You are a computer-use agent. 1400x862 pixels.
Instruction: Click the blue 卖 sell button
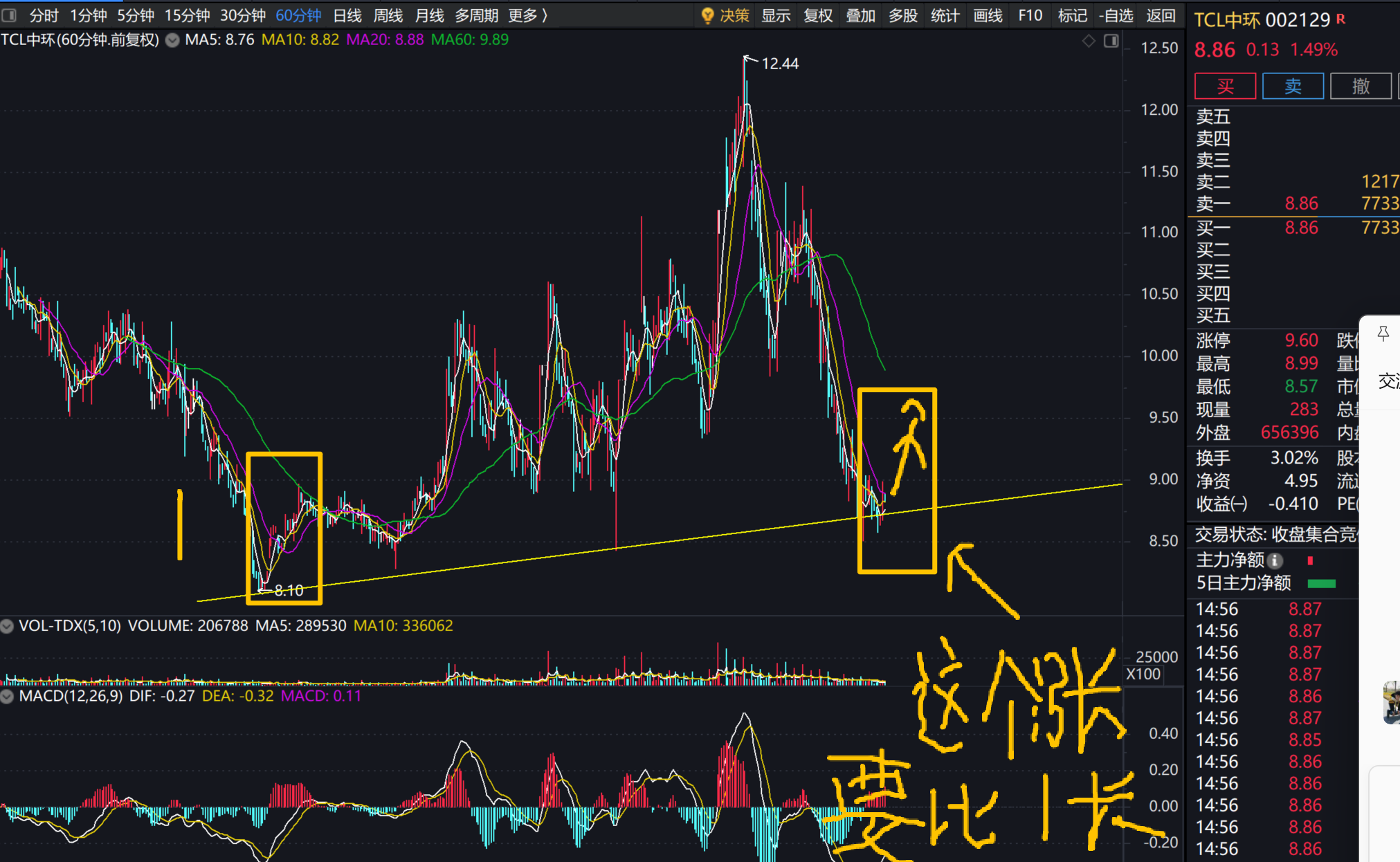click(x=1293, y=86)
